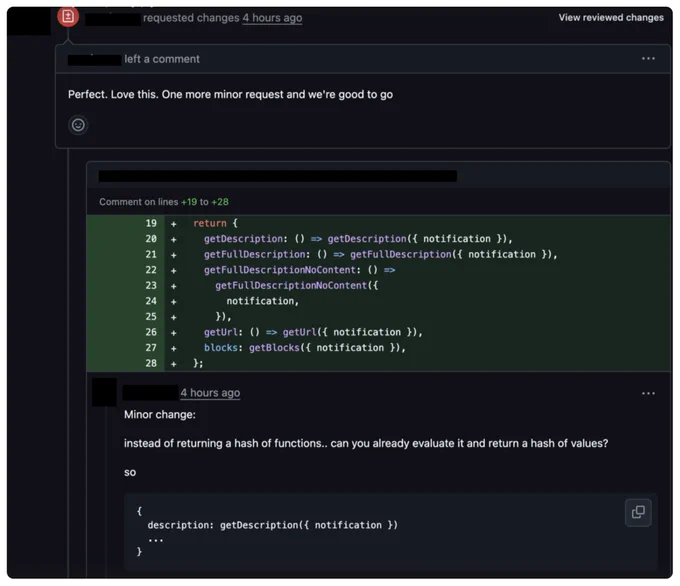Open 'View reviewed changes' link
680x586 pixels.
coord(611,18)
